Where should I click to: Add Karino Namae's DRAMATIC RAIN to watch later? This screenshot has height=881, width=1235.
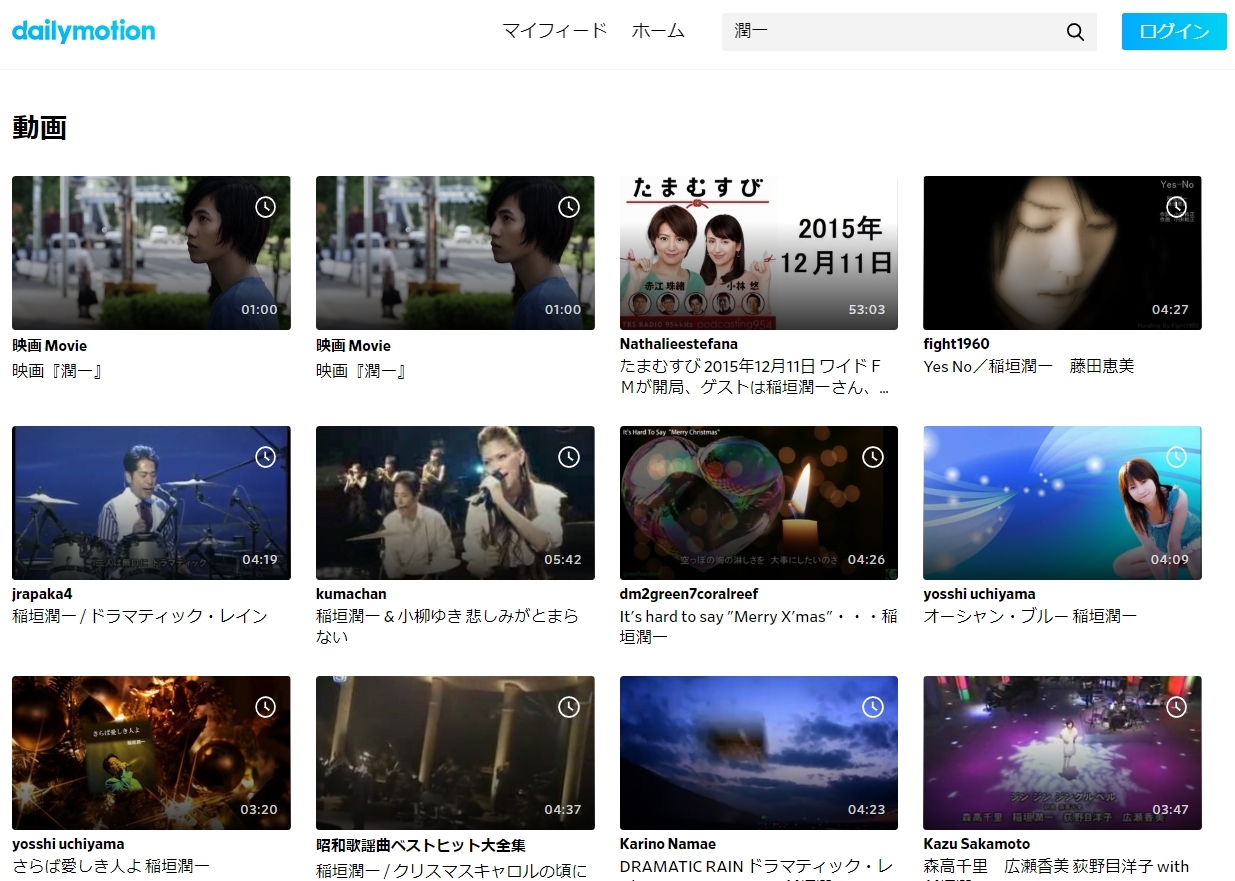click(873, 707)
